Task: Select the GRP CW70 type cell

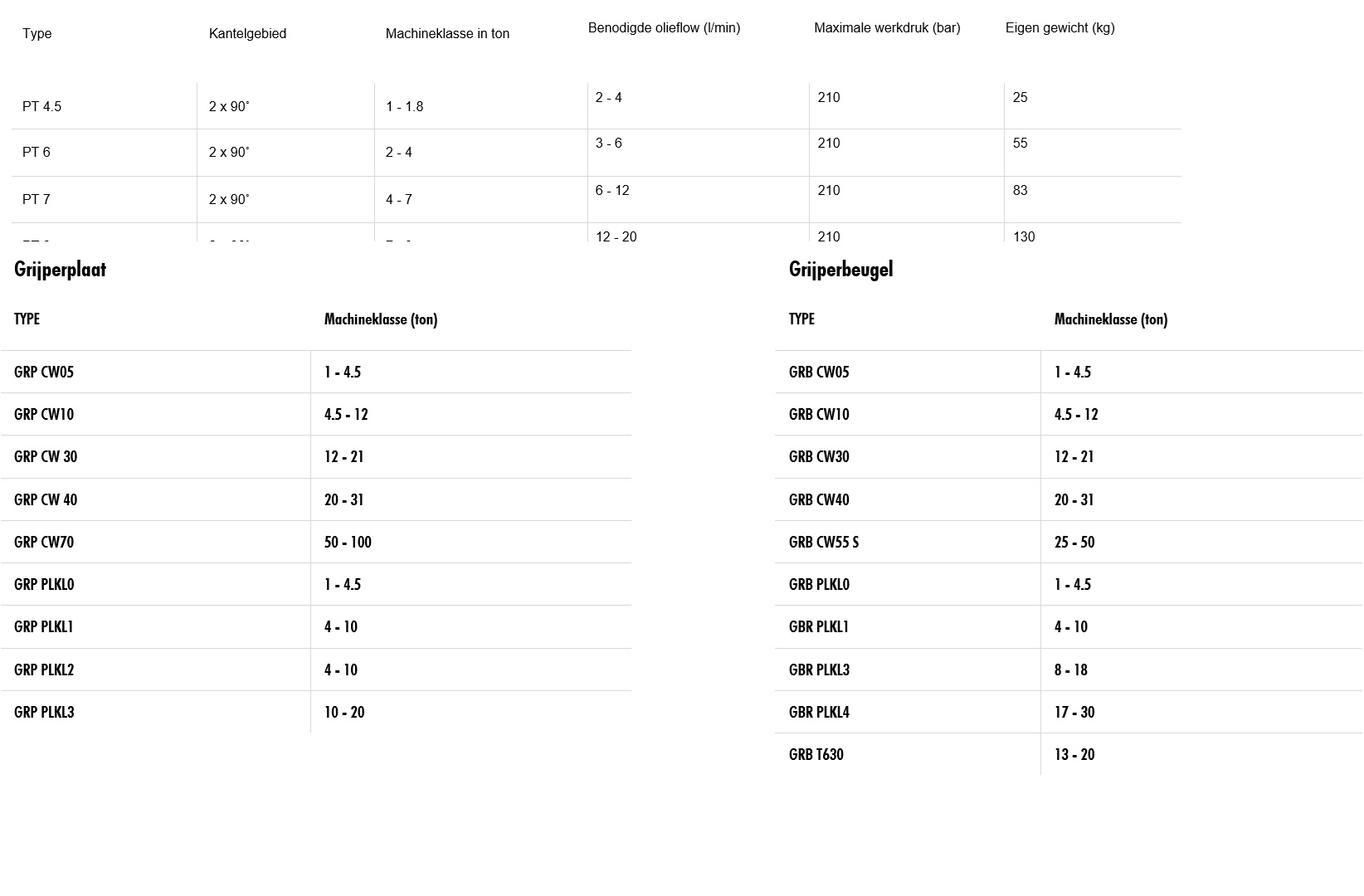Action: [x=44, y=543]
